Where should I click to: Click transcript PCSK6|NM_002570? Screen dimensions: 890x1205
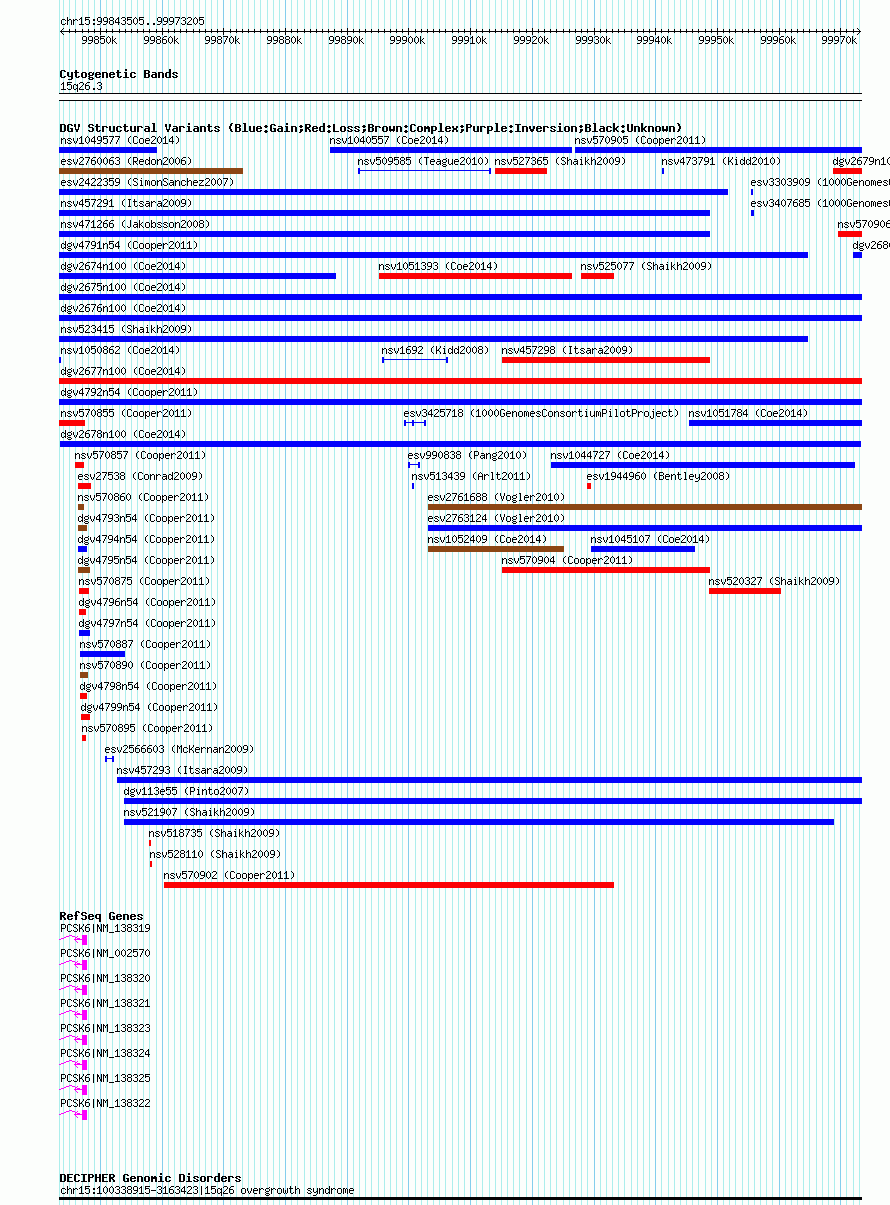[x=105, y=954]
